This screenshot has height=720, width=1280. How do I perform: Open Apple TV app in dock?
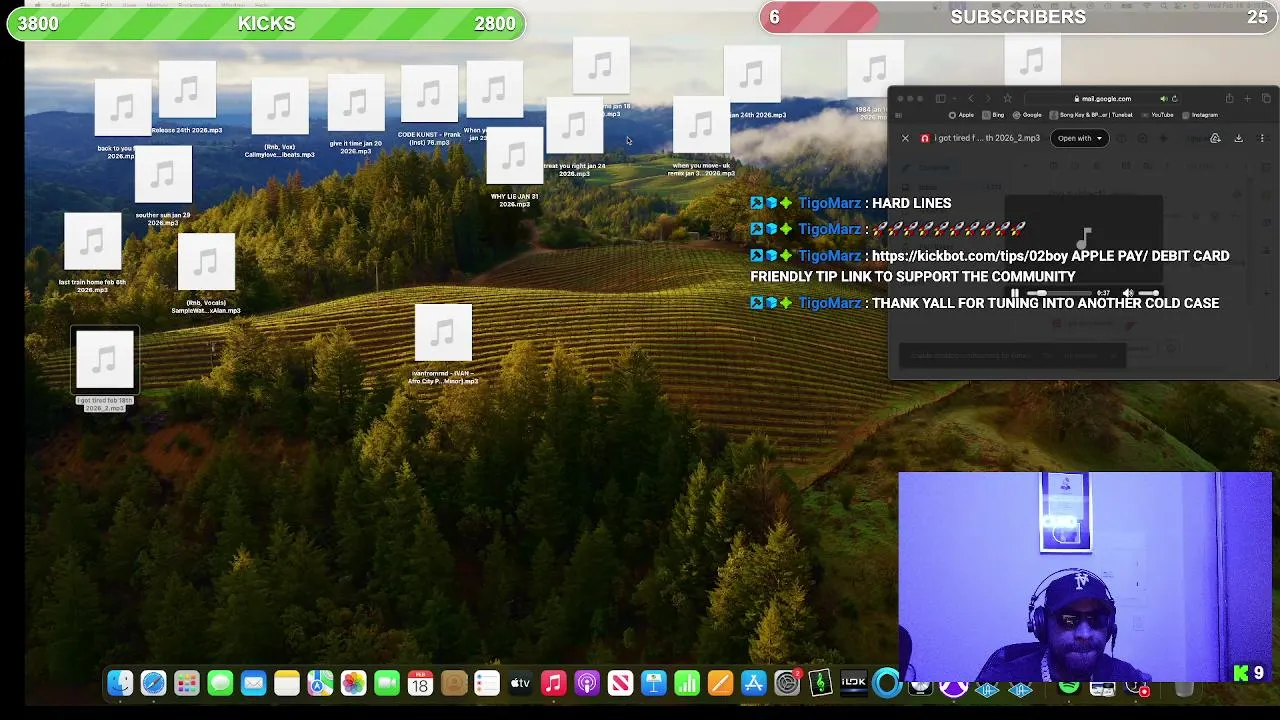[520, 683]
